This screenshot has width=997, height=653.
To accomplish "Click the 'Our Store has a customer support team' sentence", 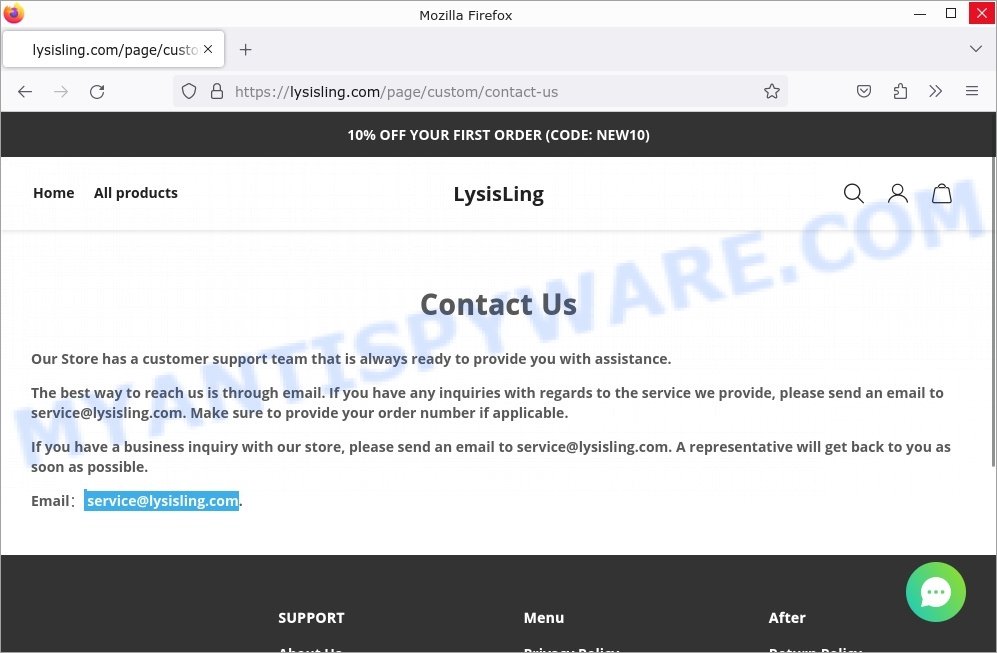I will coord(351,359).
